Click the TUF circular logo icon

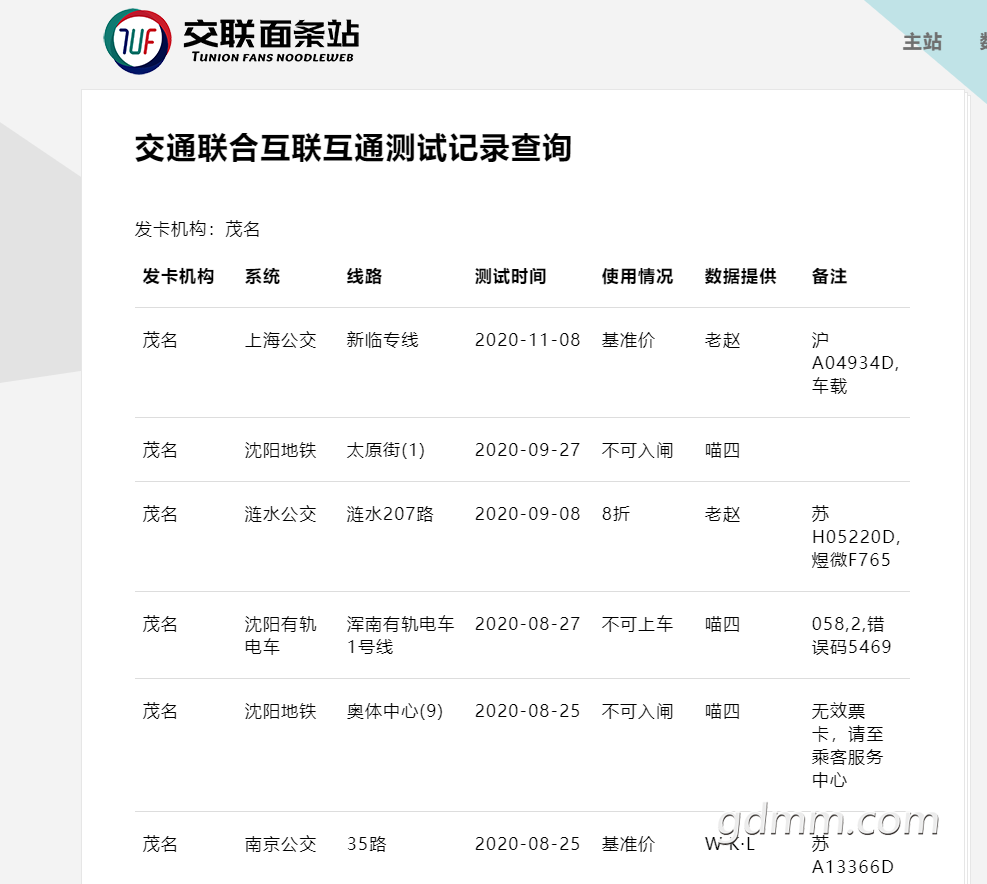137,41
